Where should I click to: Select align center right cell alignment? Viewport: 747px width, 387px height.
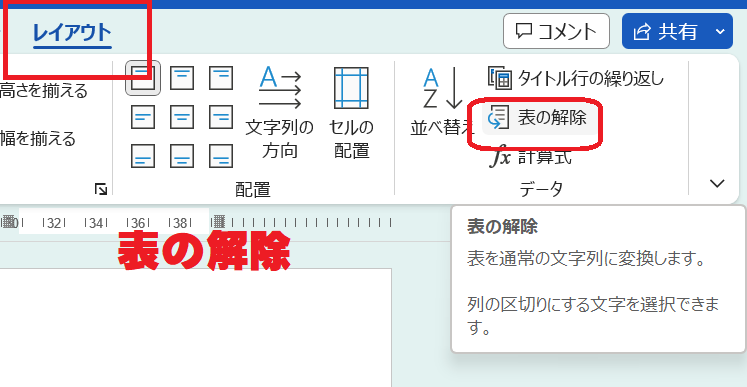[x=221, y=117]
